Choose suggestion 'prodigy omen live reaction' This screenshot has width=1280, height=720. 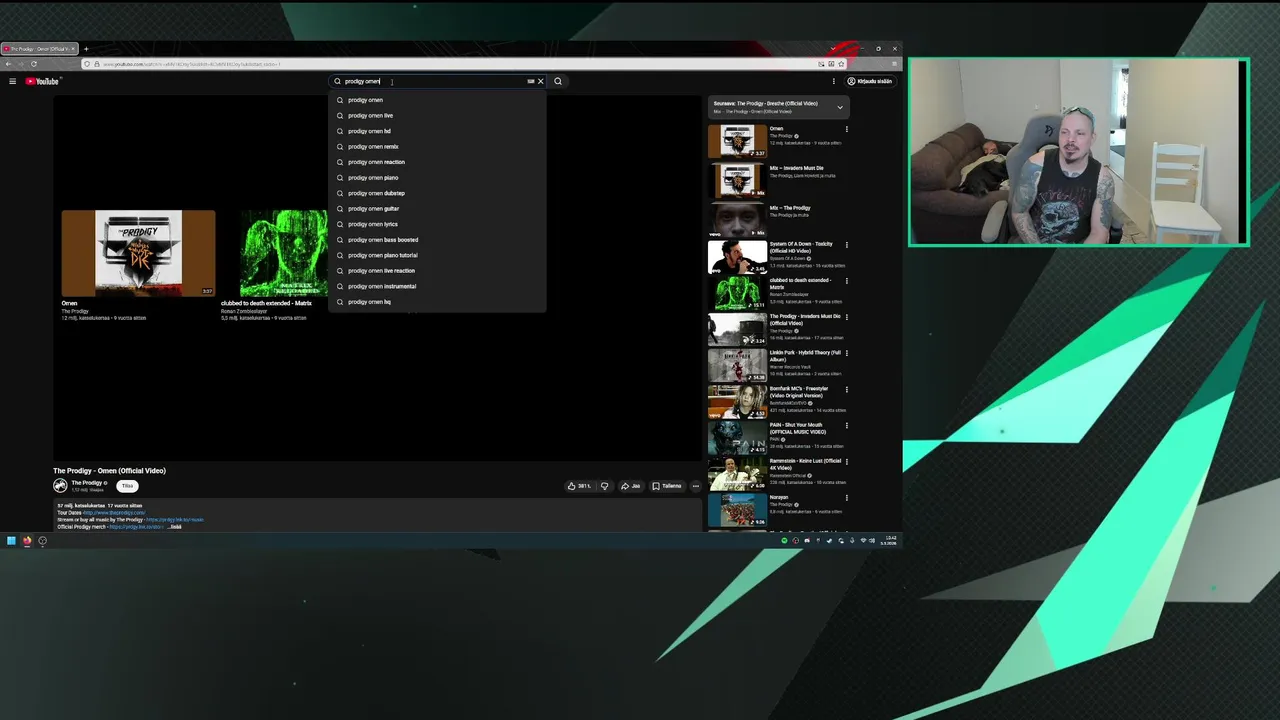click(x=437, y=270)
